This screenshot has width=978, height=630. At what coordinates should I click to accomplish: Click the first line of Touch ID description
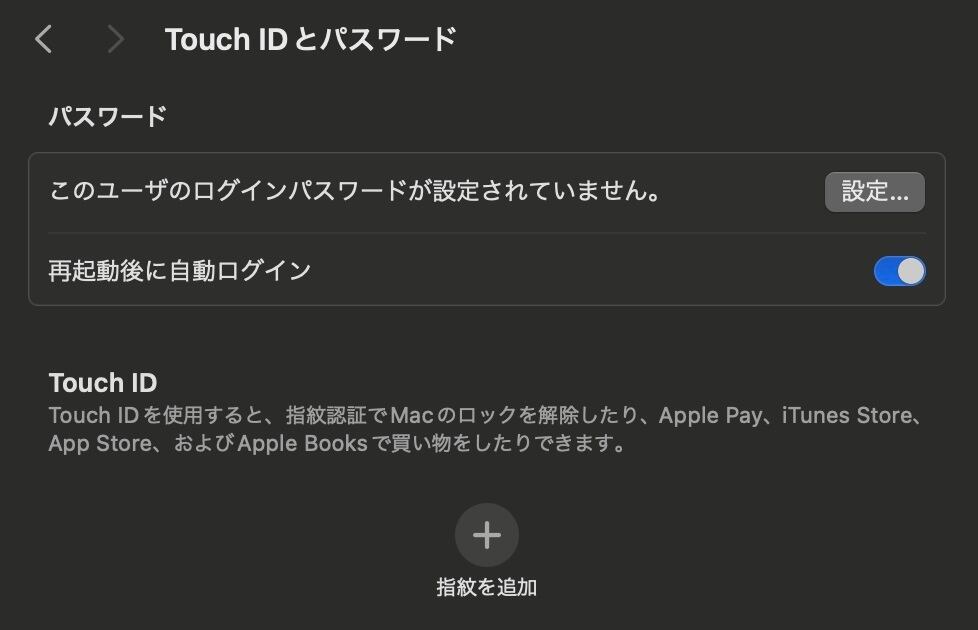coord(485,415)
